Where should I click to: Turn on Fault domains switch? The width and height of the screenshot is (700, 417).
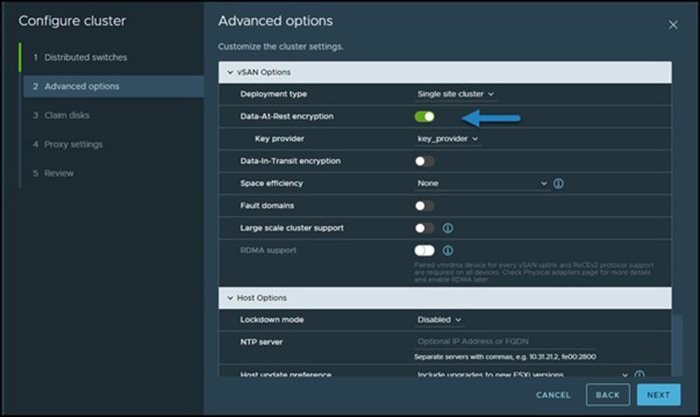tap(425, 206)
